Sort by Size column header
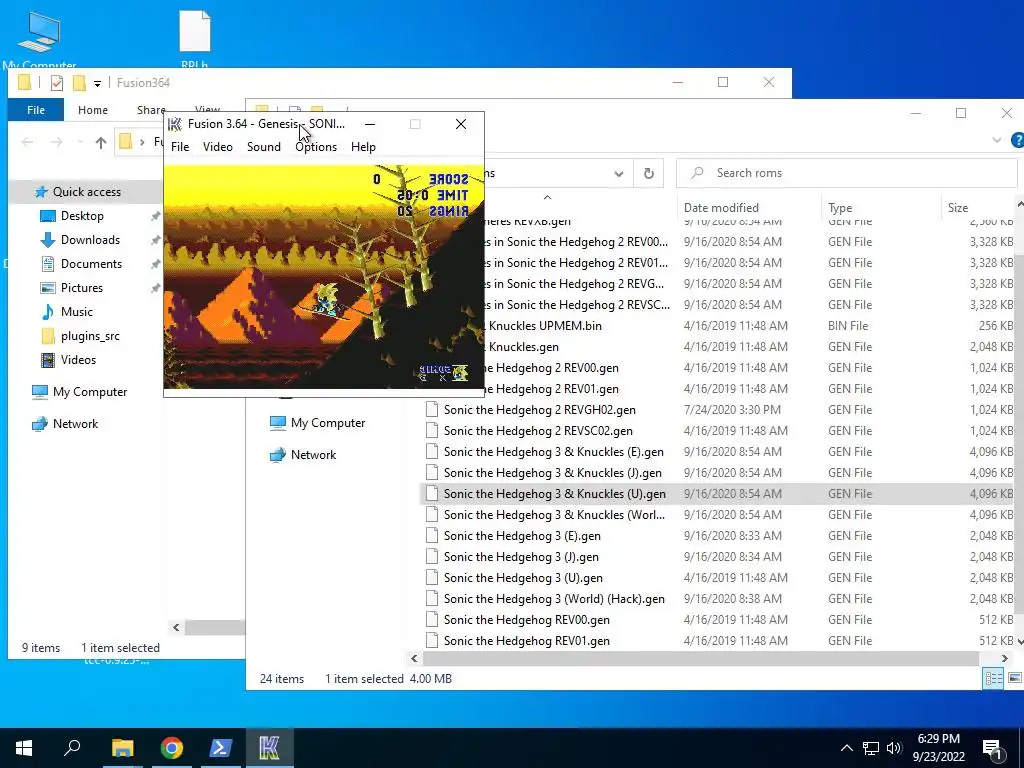 click(958, 208)
